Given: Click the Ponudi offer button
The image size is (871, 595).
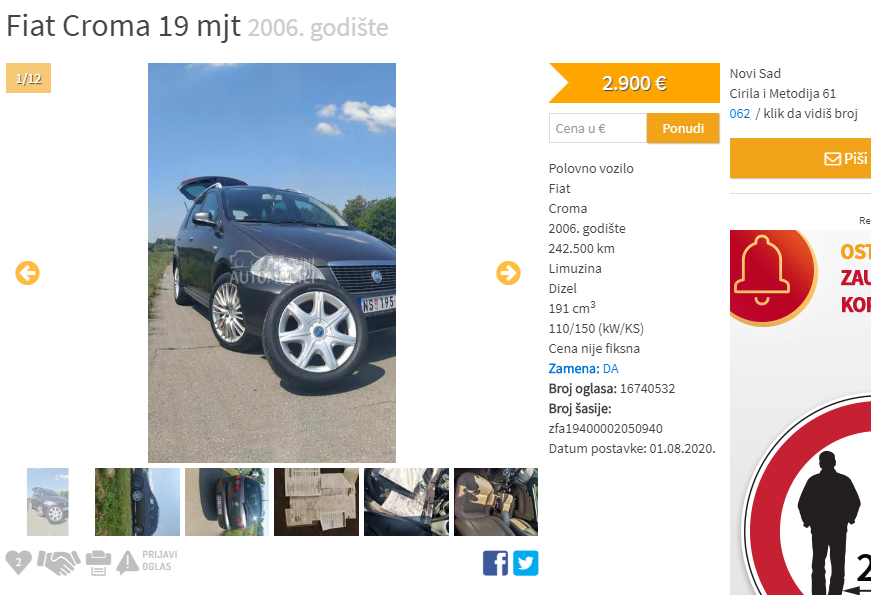Looking at the screenshot, I should (x=683, y=128).
